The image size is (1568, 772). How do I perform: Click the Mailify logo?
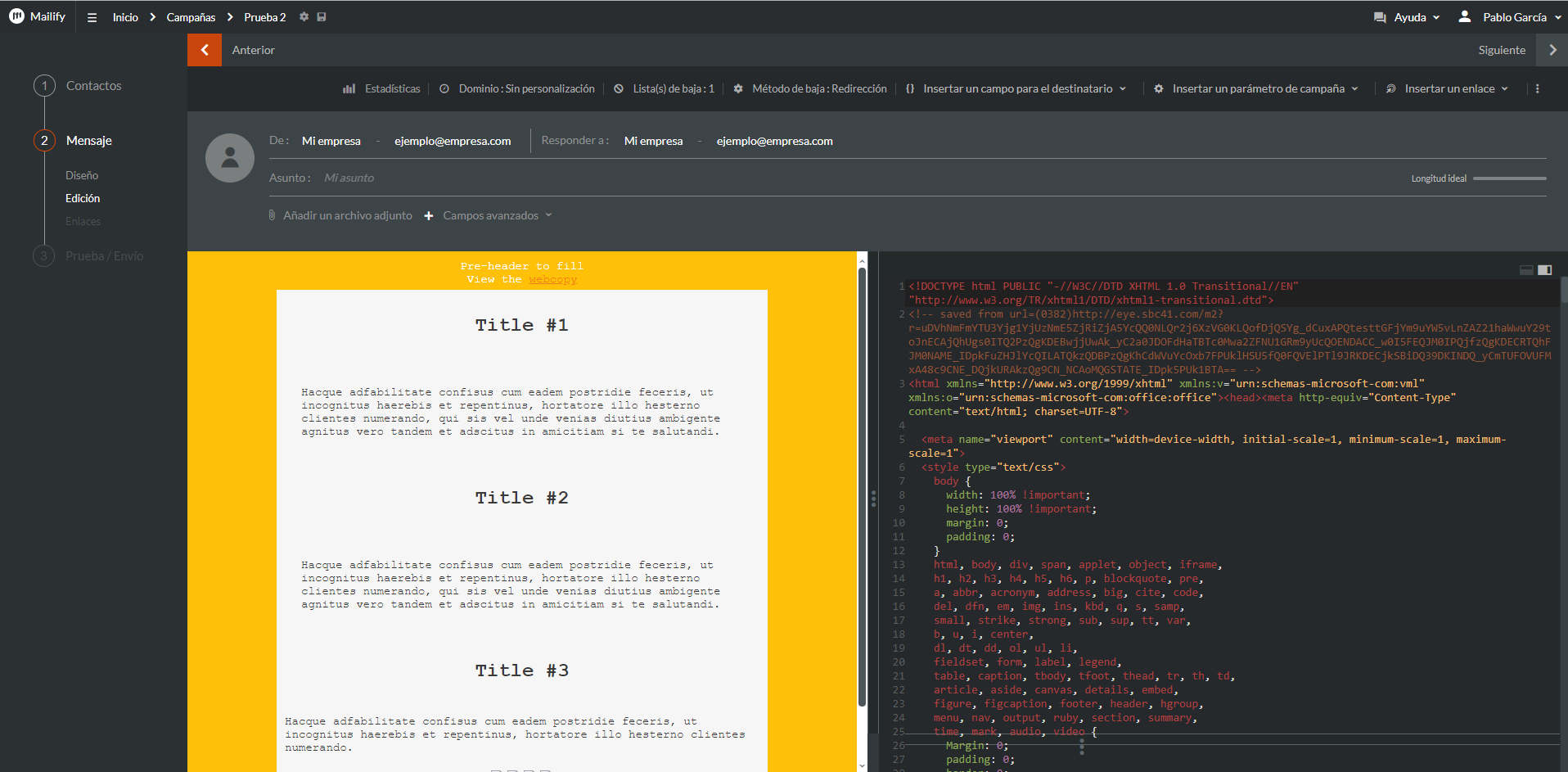click(37, 16)
